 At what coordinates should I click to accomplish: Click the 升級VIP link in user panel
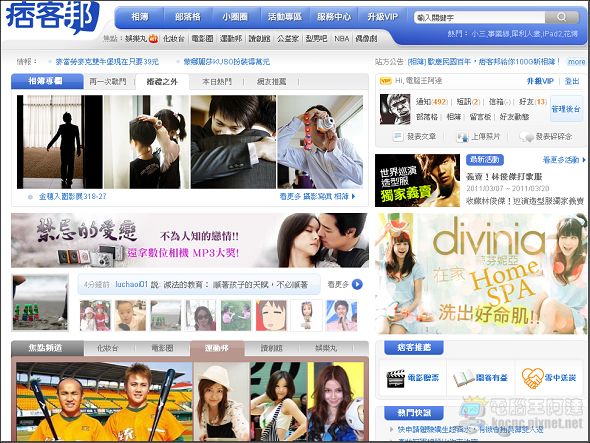pos(540,81)
